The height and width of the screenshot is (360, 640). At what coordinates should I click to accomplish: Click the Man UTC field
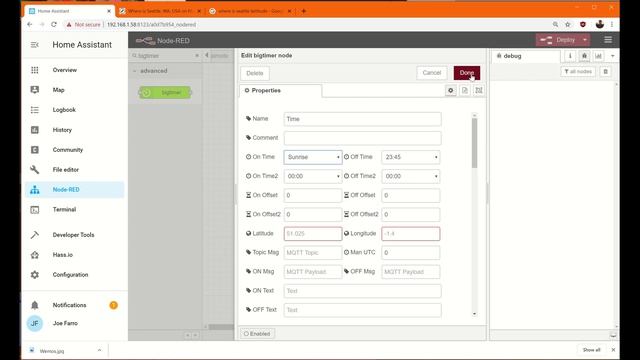coord(411,253)
